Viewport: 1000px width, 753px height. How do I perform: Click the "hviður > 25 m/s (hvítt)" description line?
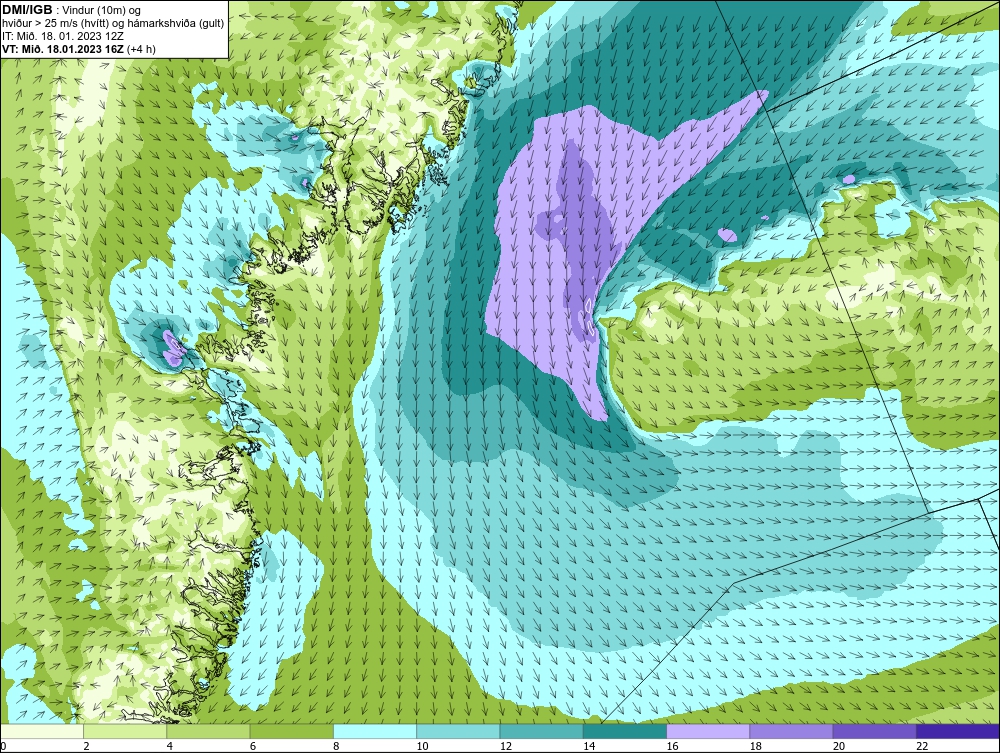point(113,23)
